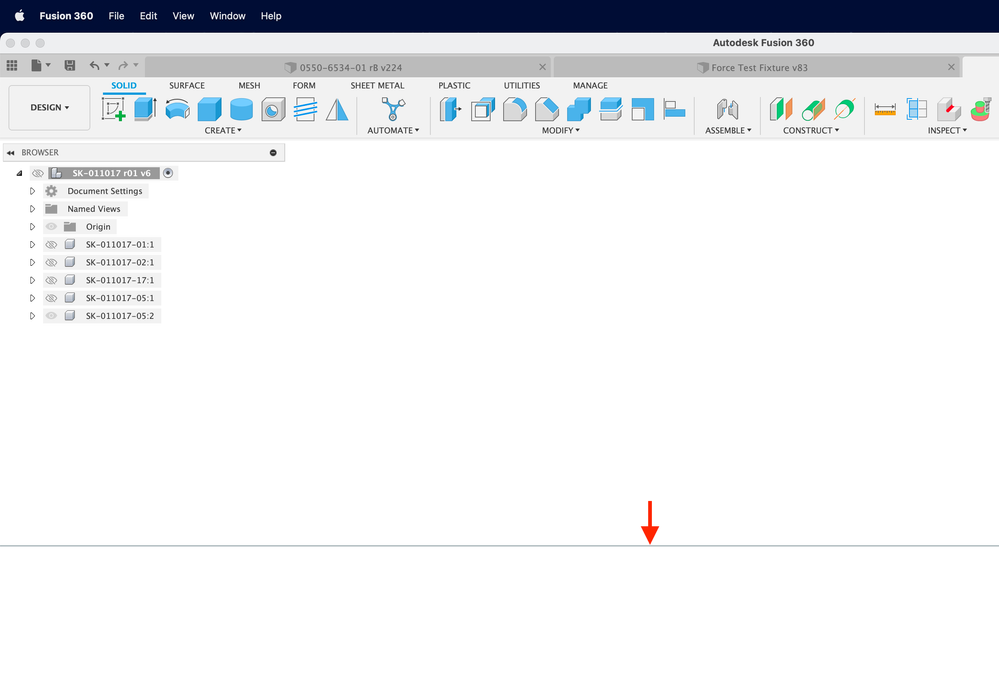The width and height of the screenshot is (999, 695).
Task: Click the blue striped Create tool icon
Action: click(x=305, y=109)
